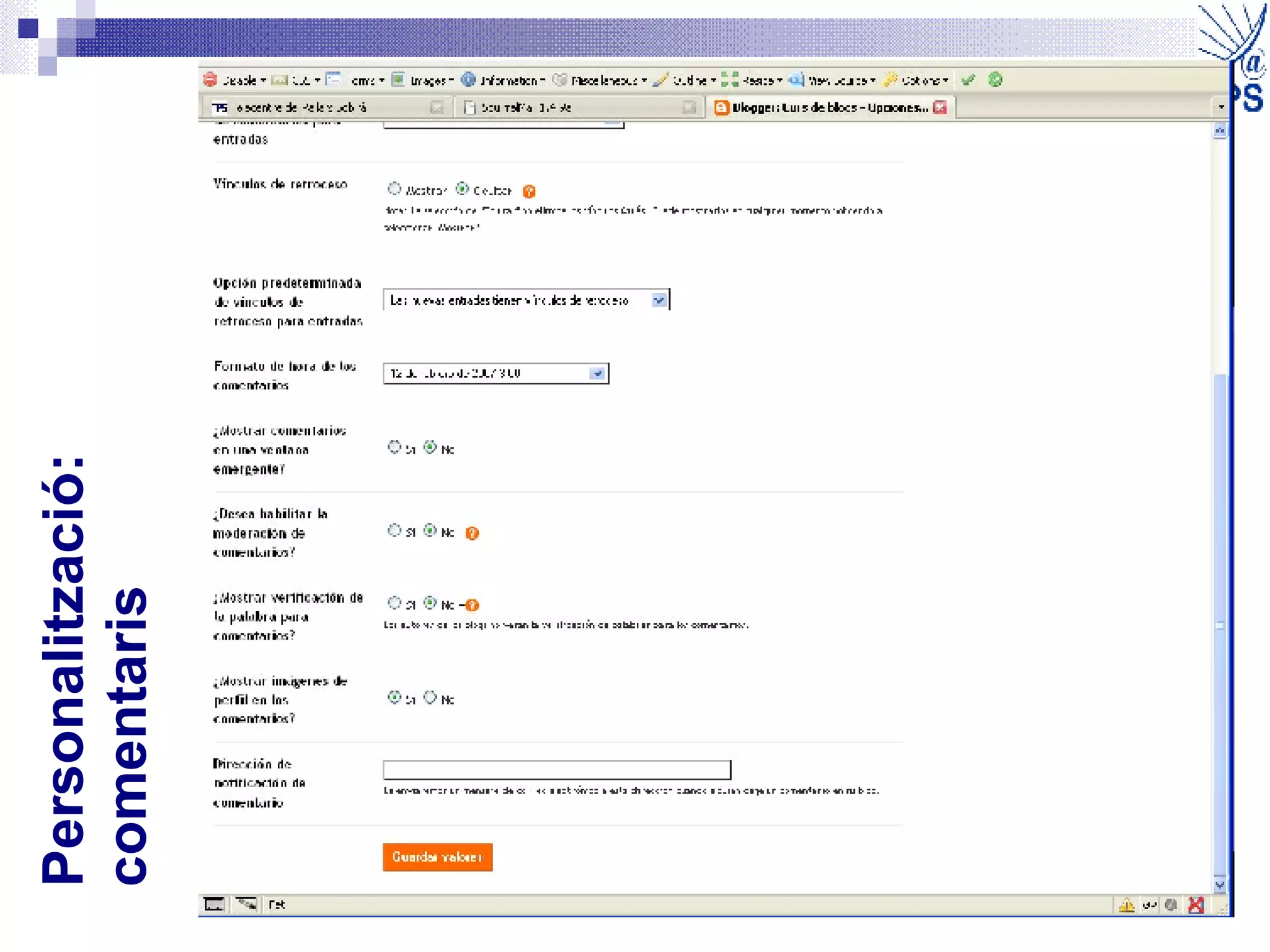The image size is (1270, 952).
Task: Expand the tab list arrow
Action: pos(1221,108)
